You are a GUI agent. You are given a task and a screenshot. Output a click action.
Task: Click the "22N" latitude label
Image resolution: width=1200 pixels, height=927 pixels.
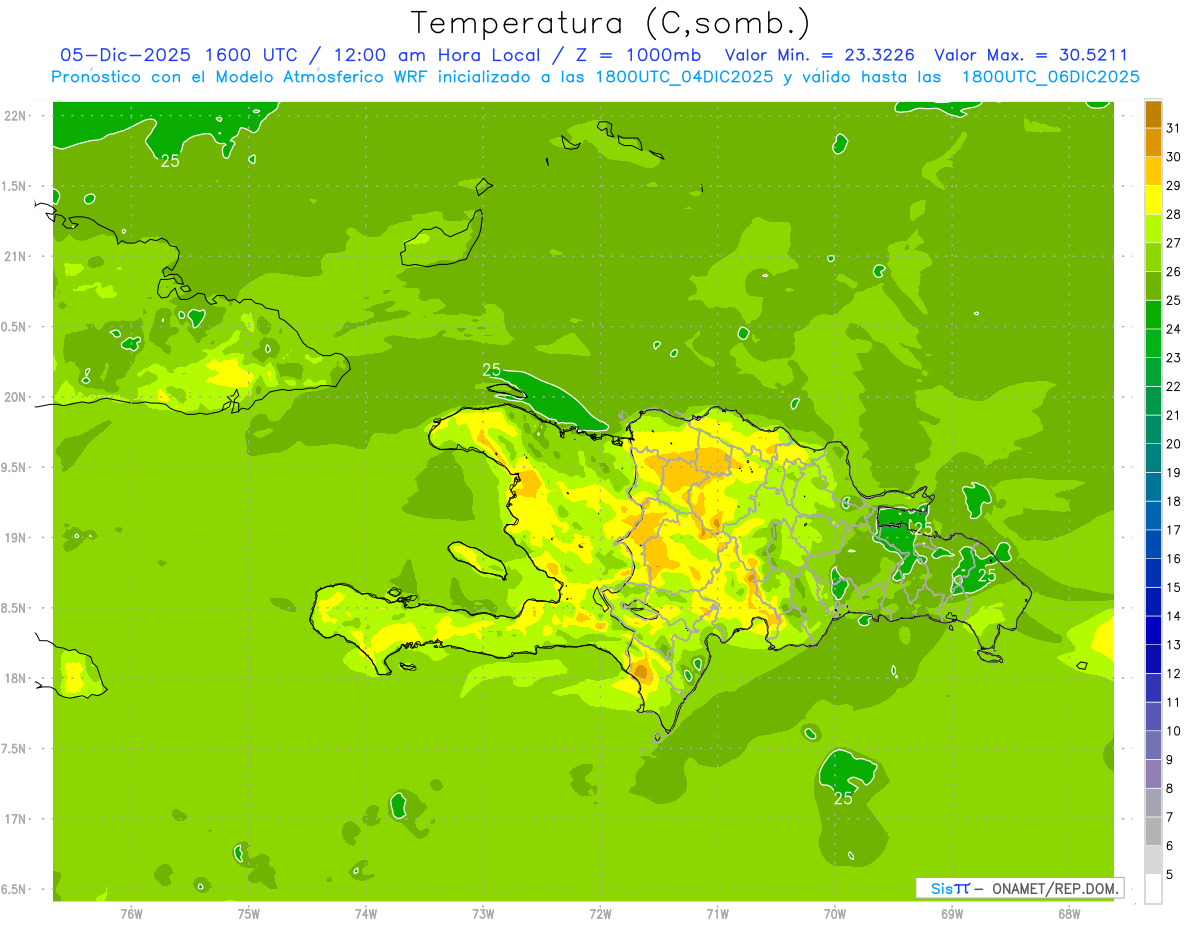point(16,115)
